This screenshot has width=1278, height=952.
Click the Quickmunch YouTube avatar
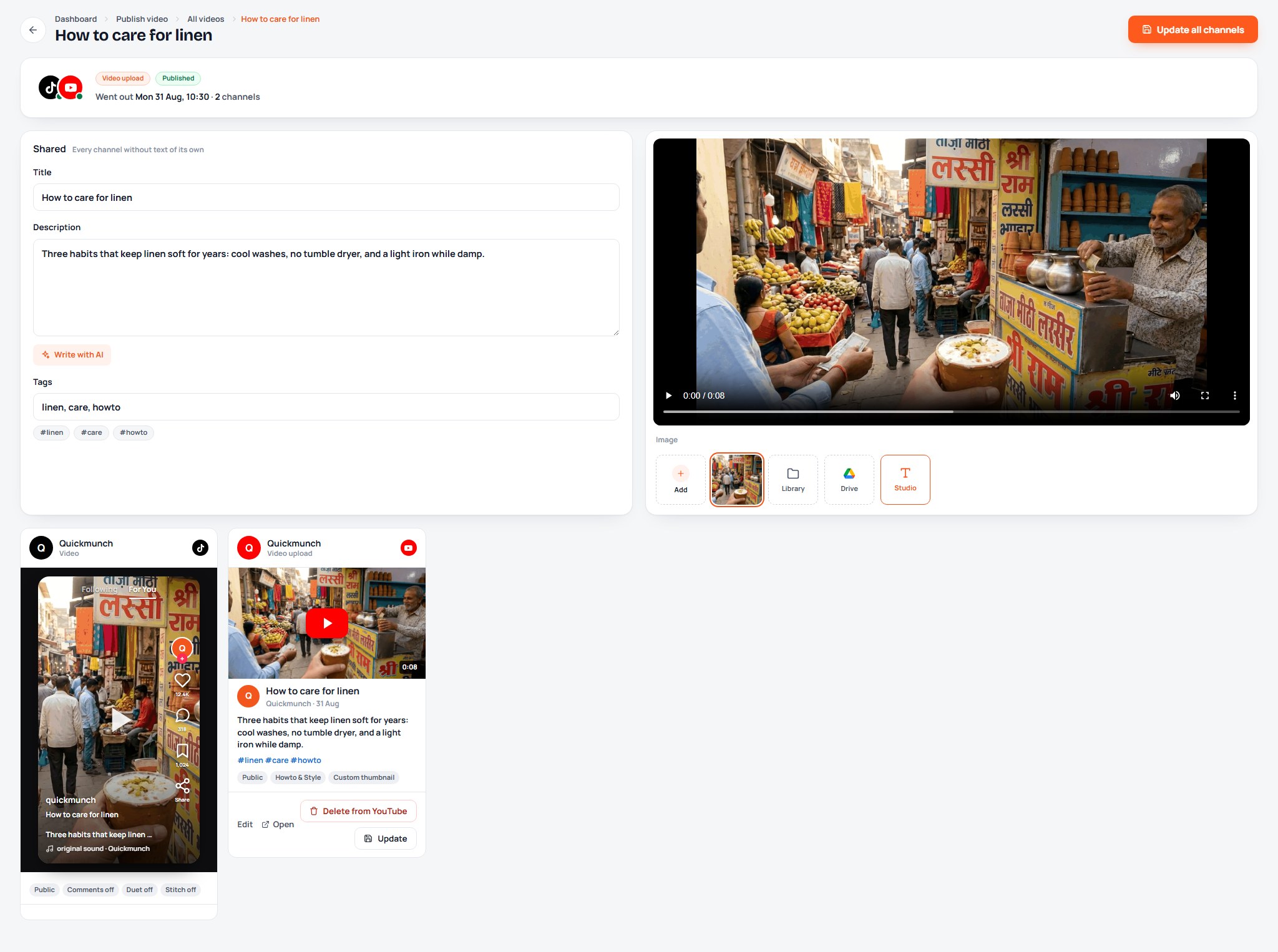249,548
